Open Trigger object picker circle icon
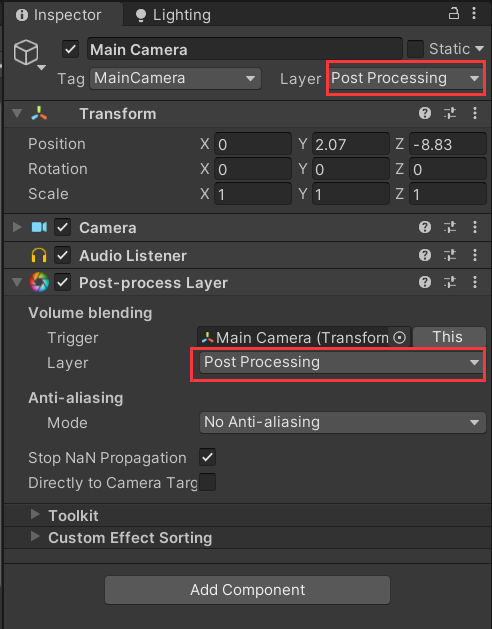This screenshot has height=629, width=492. [x=399, y=338]
